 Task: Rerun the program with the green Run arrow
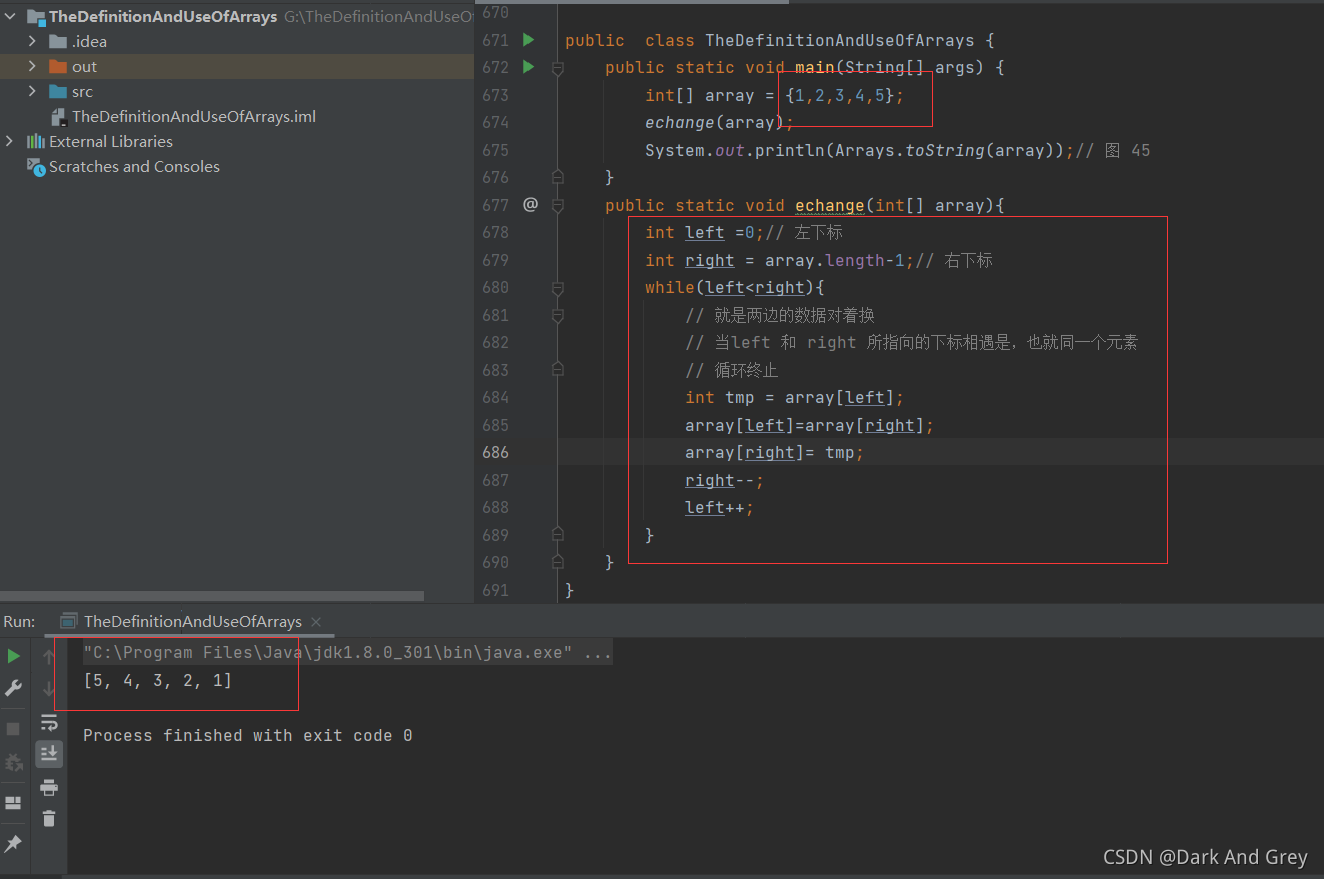point(14,656)
